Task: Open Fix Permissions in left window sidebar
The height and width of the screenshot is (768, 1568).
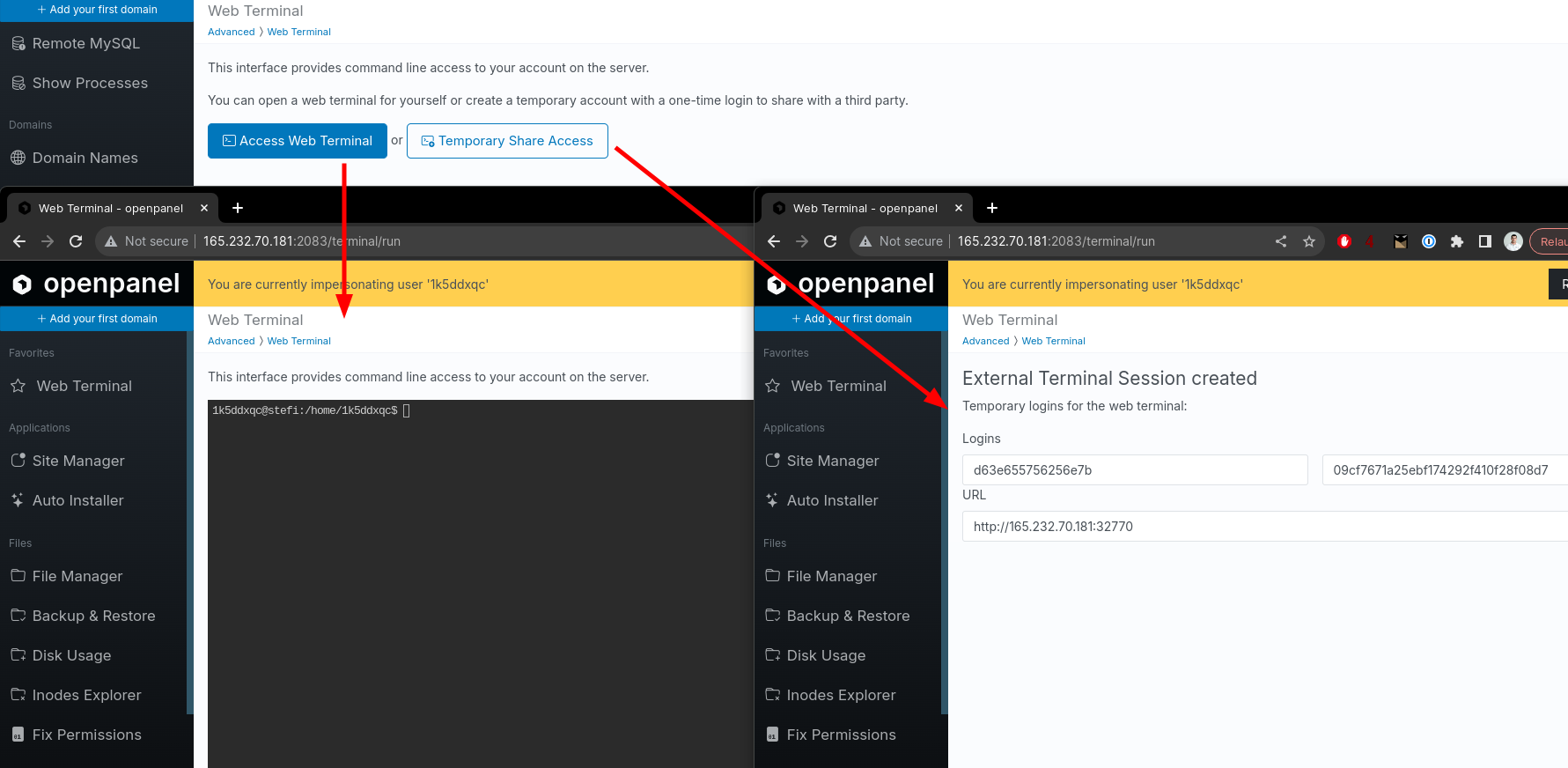Action: [76, 735]
